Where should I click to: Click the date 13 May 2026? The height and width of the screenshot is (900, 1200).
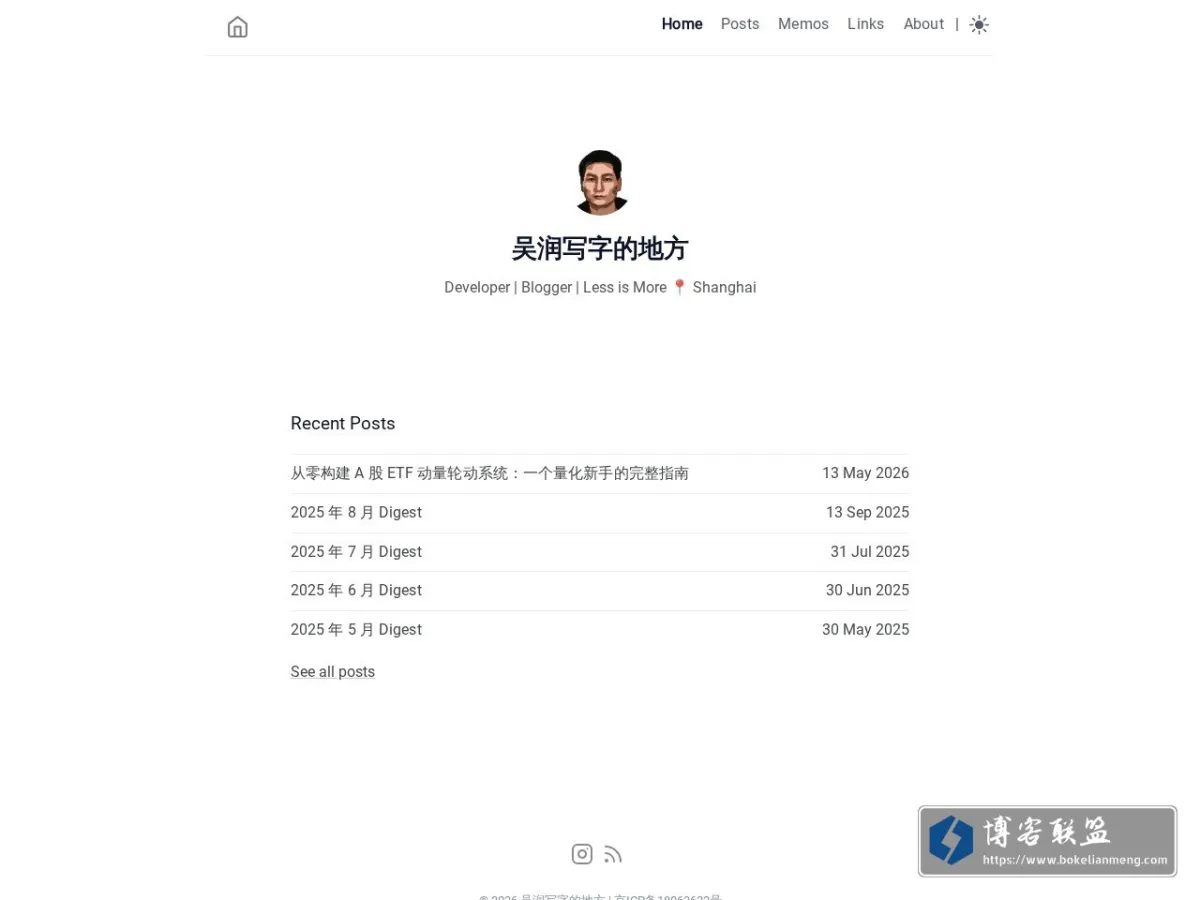[865, 473]
